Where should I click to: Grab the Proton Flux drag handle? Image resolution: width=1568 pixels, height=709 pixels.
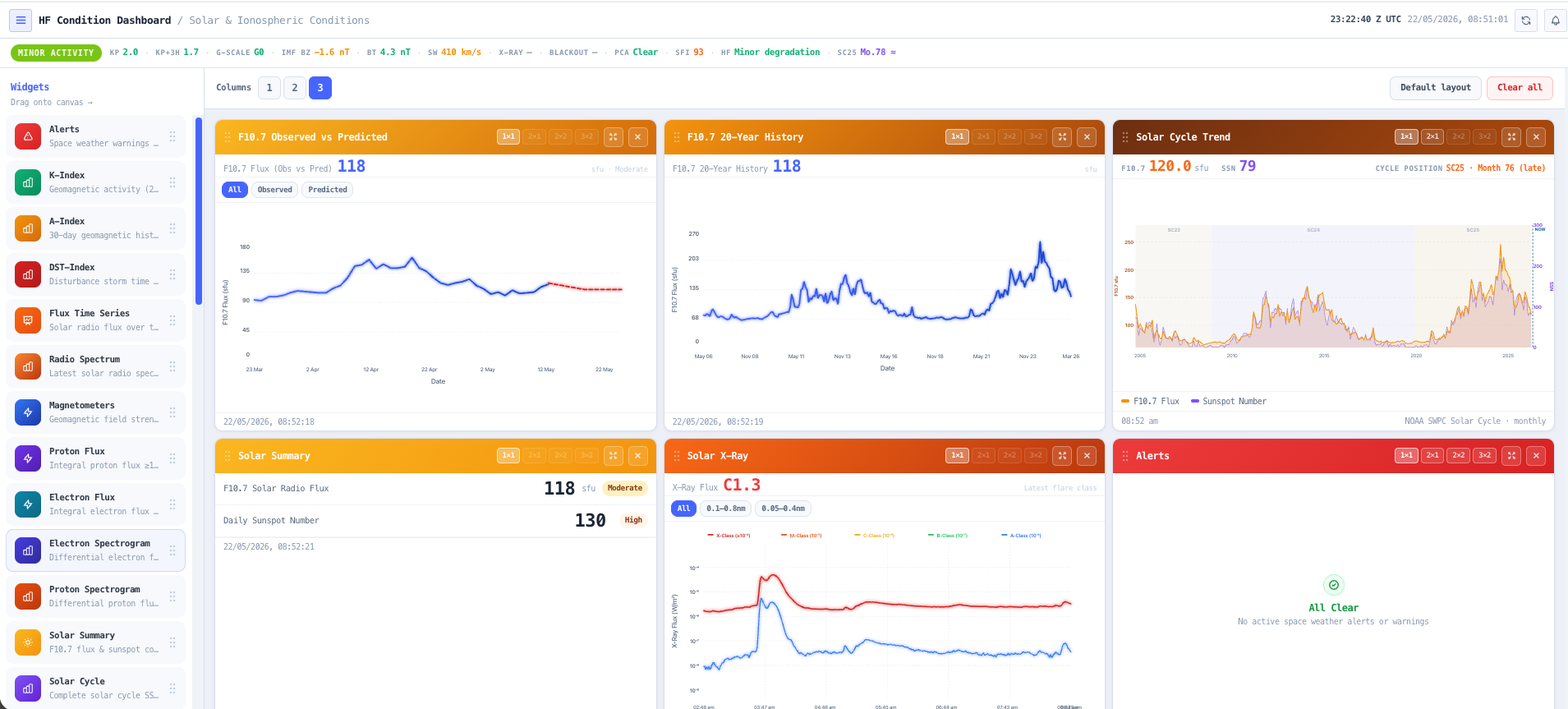coord(172,458)
